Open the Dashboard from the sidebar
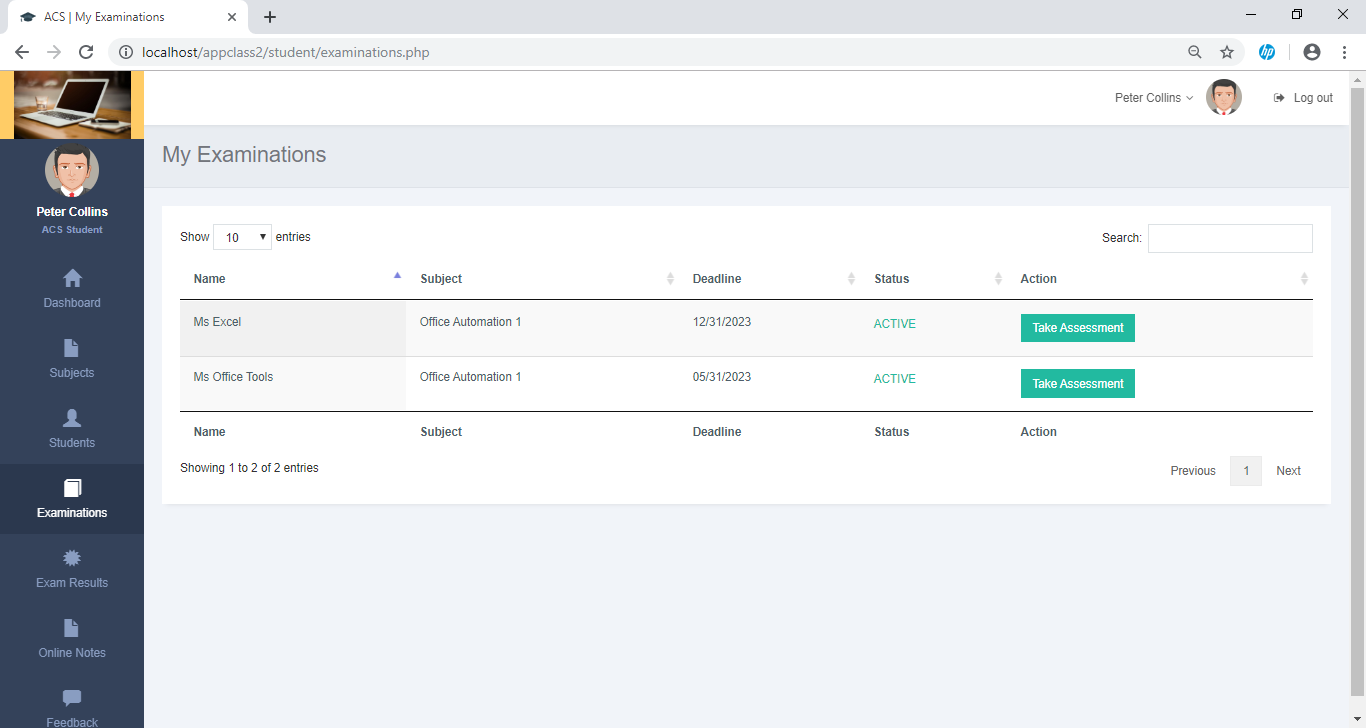 71,290
